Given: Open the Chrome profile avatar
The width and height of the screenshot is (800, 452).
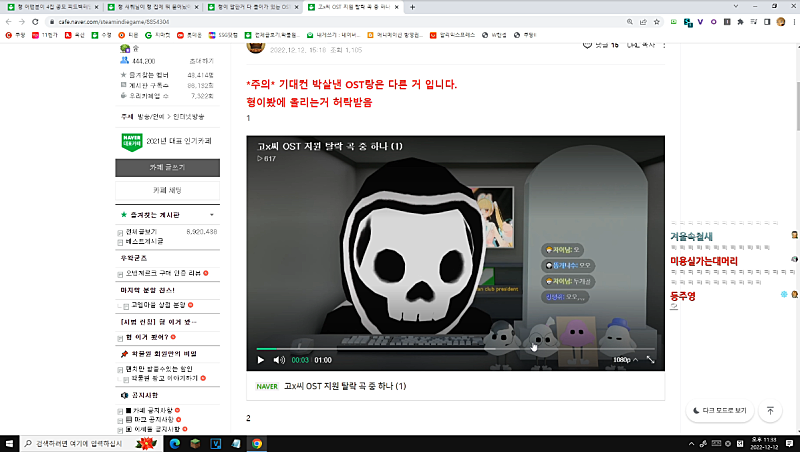Looking at the screenshot, I should (x=781, y=21).
